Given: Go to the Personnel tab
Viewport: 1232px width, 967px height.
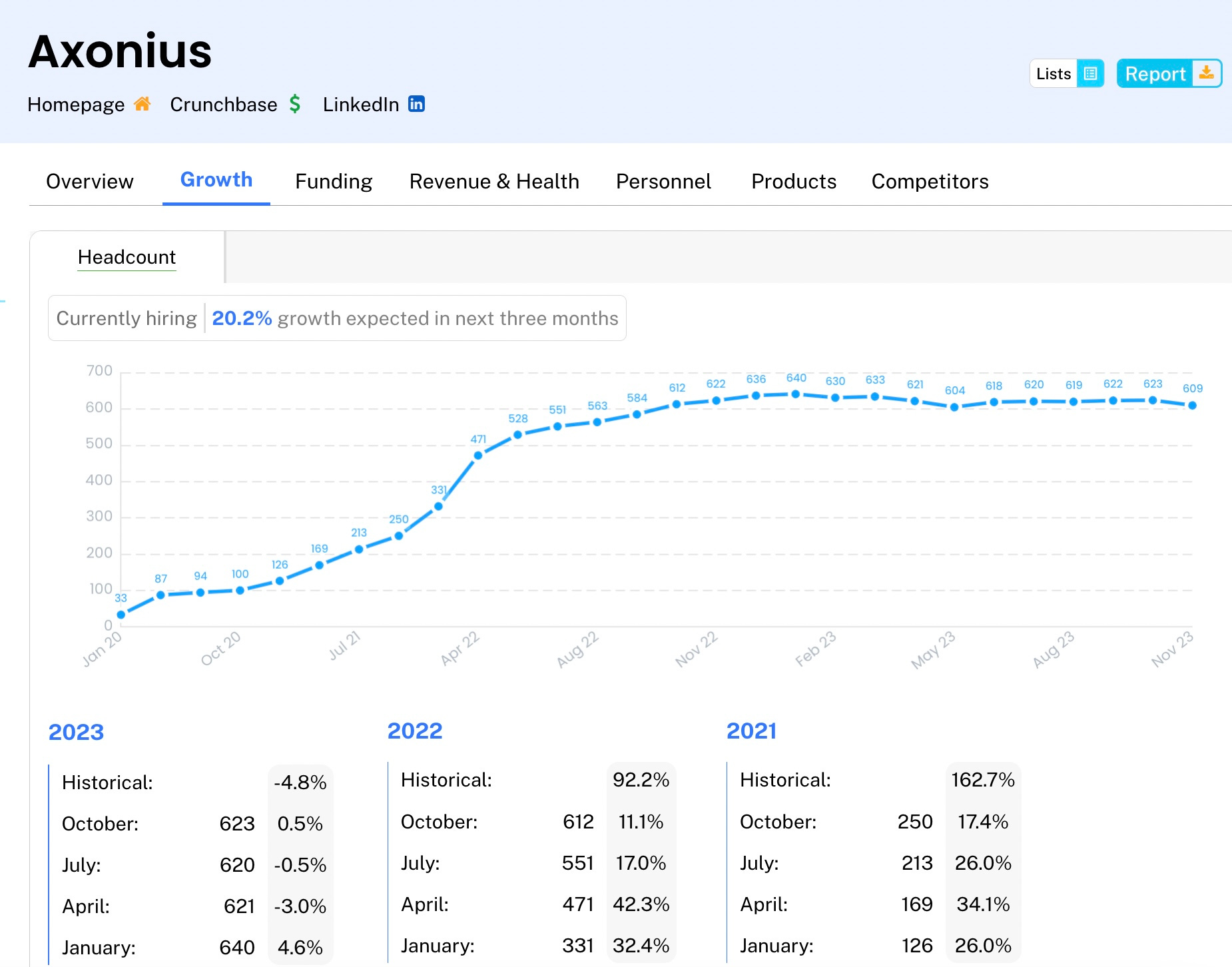Looking at the screenshot, I should coord(663,181).
